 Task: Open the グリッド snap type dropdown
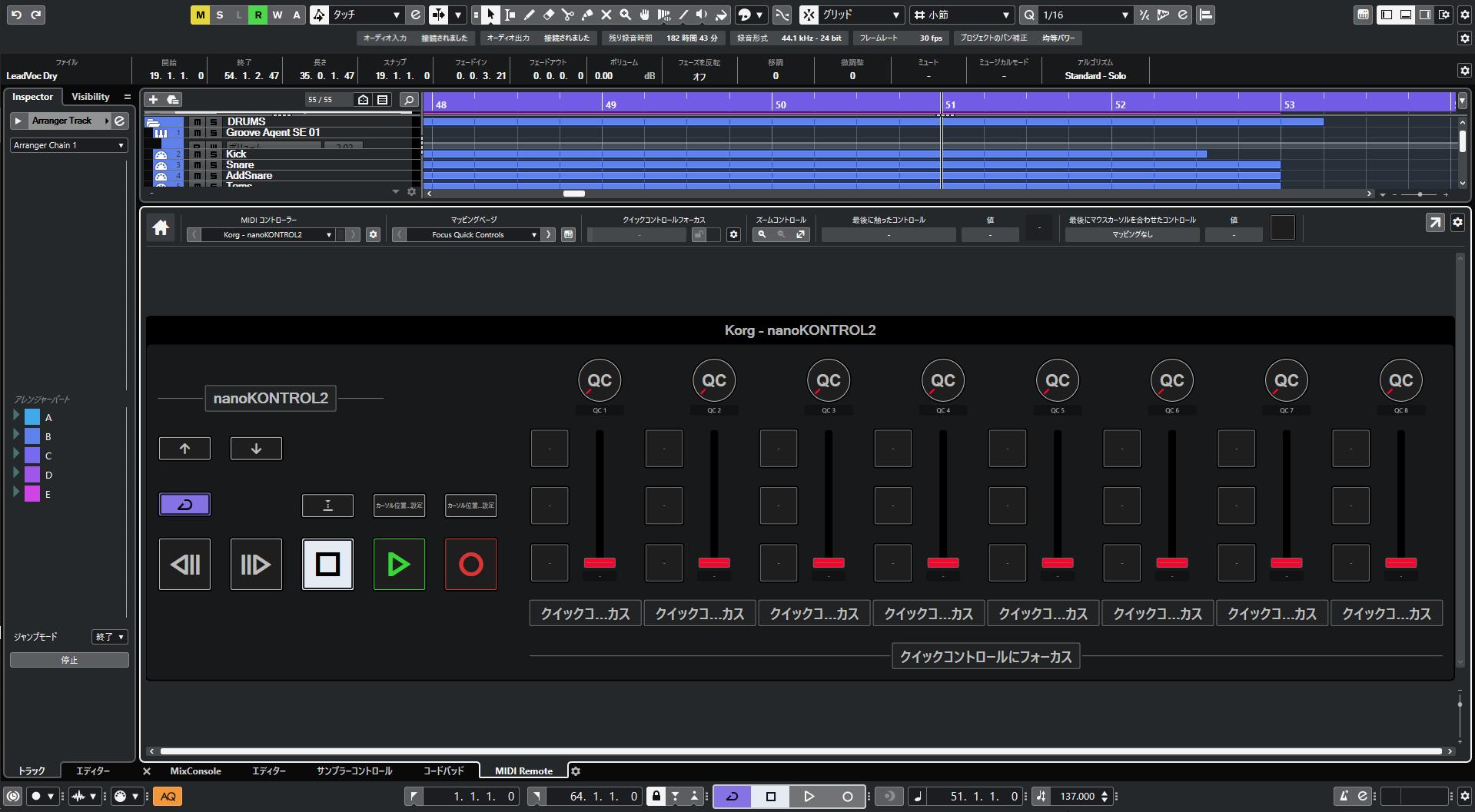pos(862,15)
